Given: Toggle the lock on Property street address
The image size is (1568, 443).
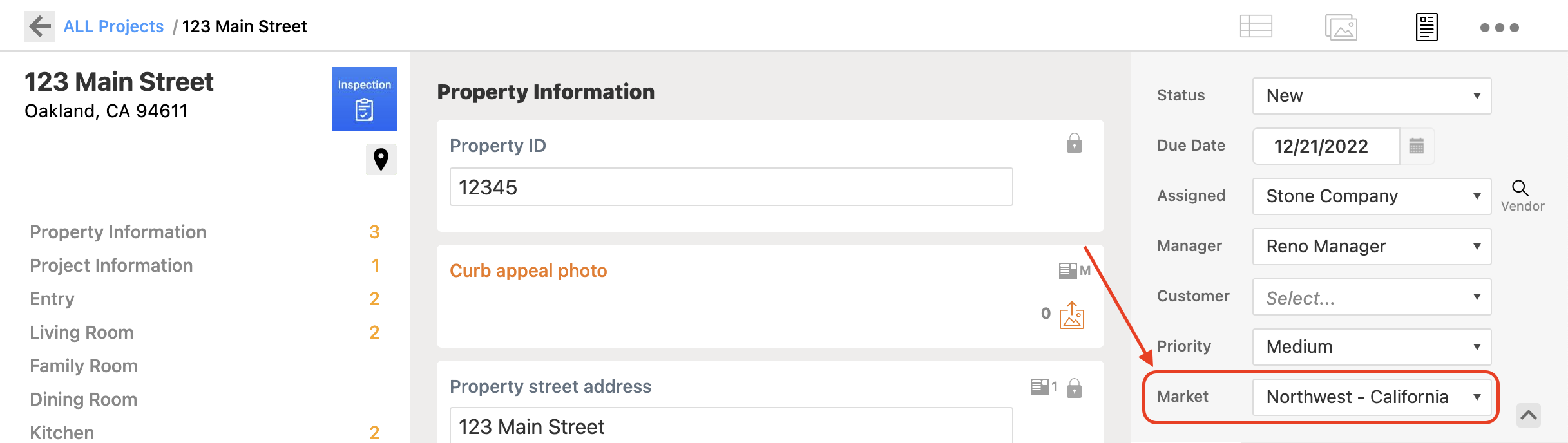Looking at the screenshot, I should tap(1073, 388).
